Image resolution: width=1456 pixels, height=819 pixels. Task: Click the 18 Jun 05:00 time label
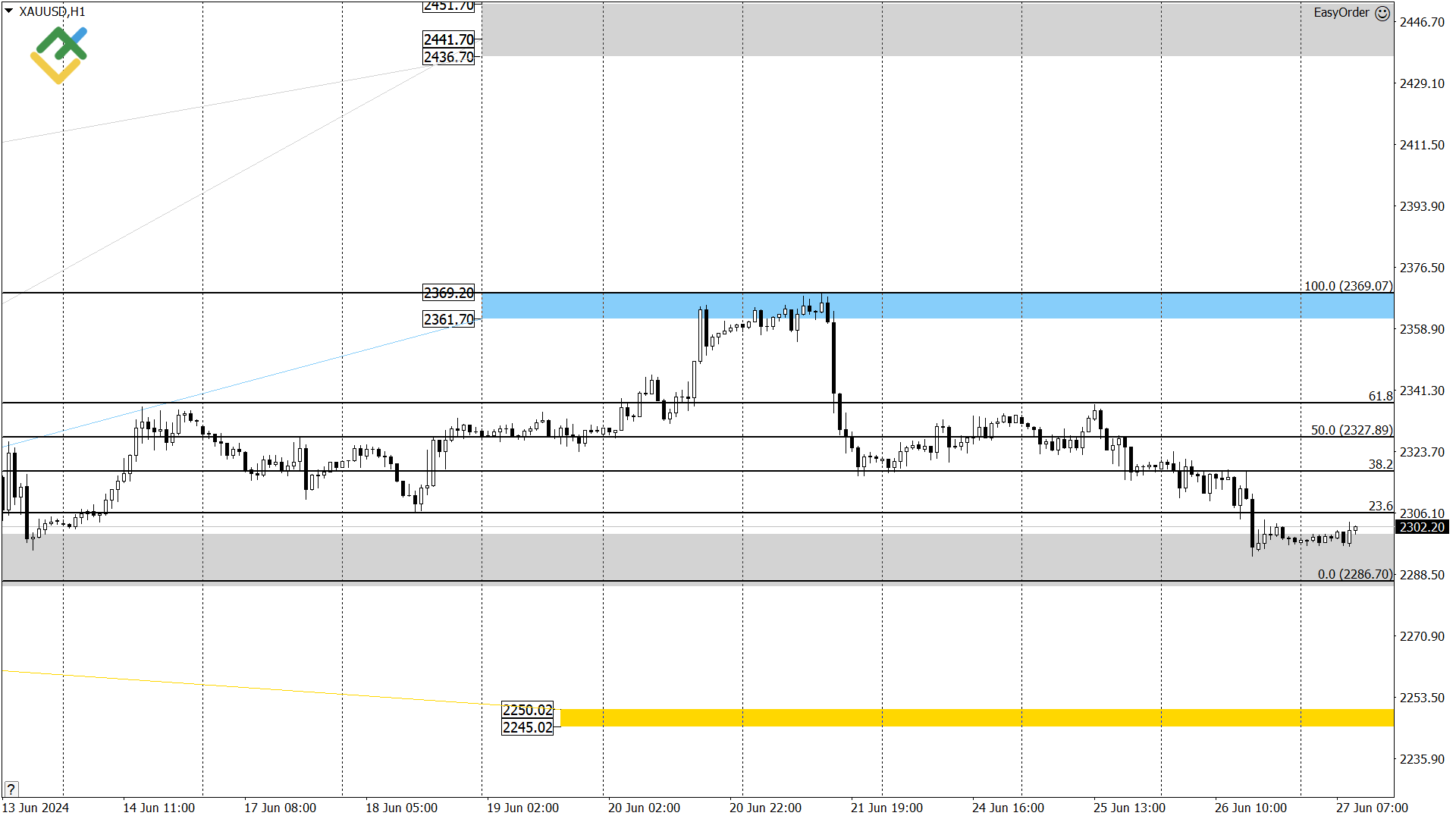pyautogui.click(x=401, y=808)
